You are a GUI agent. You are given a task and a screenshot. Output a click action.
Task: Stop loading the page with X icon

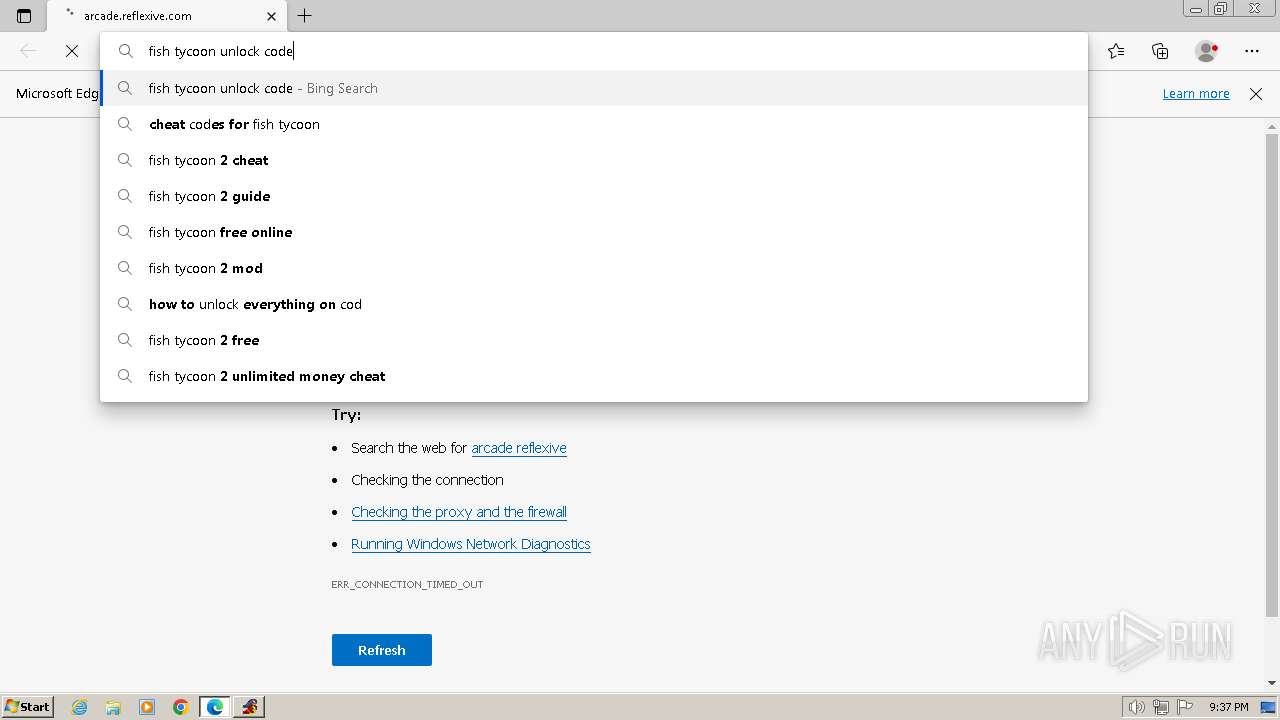72,51
